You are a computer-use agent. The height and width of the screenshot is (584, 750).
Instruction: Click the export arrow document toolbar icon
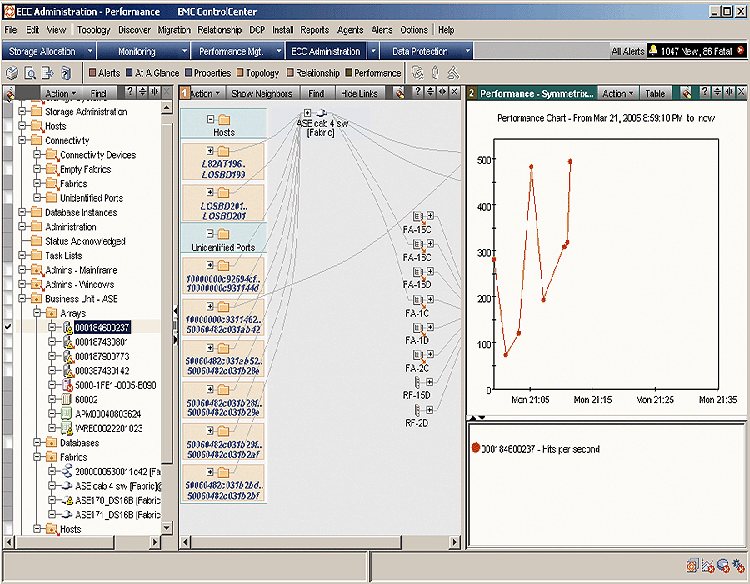[x=48, y=73]
